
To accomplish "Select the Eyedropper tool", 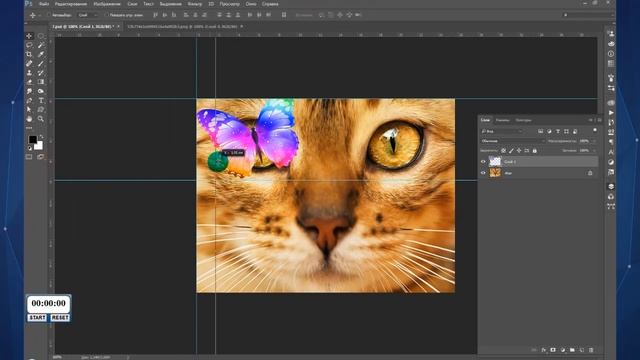I will pos(40,54).
